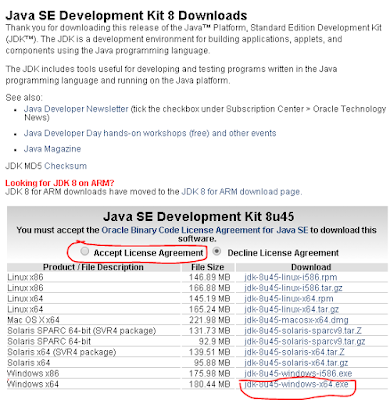Open Oracle Binary Code License Agreement link
The image size is (390, 400).
[x=205, y=230]
